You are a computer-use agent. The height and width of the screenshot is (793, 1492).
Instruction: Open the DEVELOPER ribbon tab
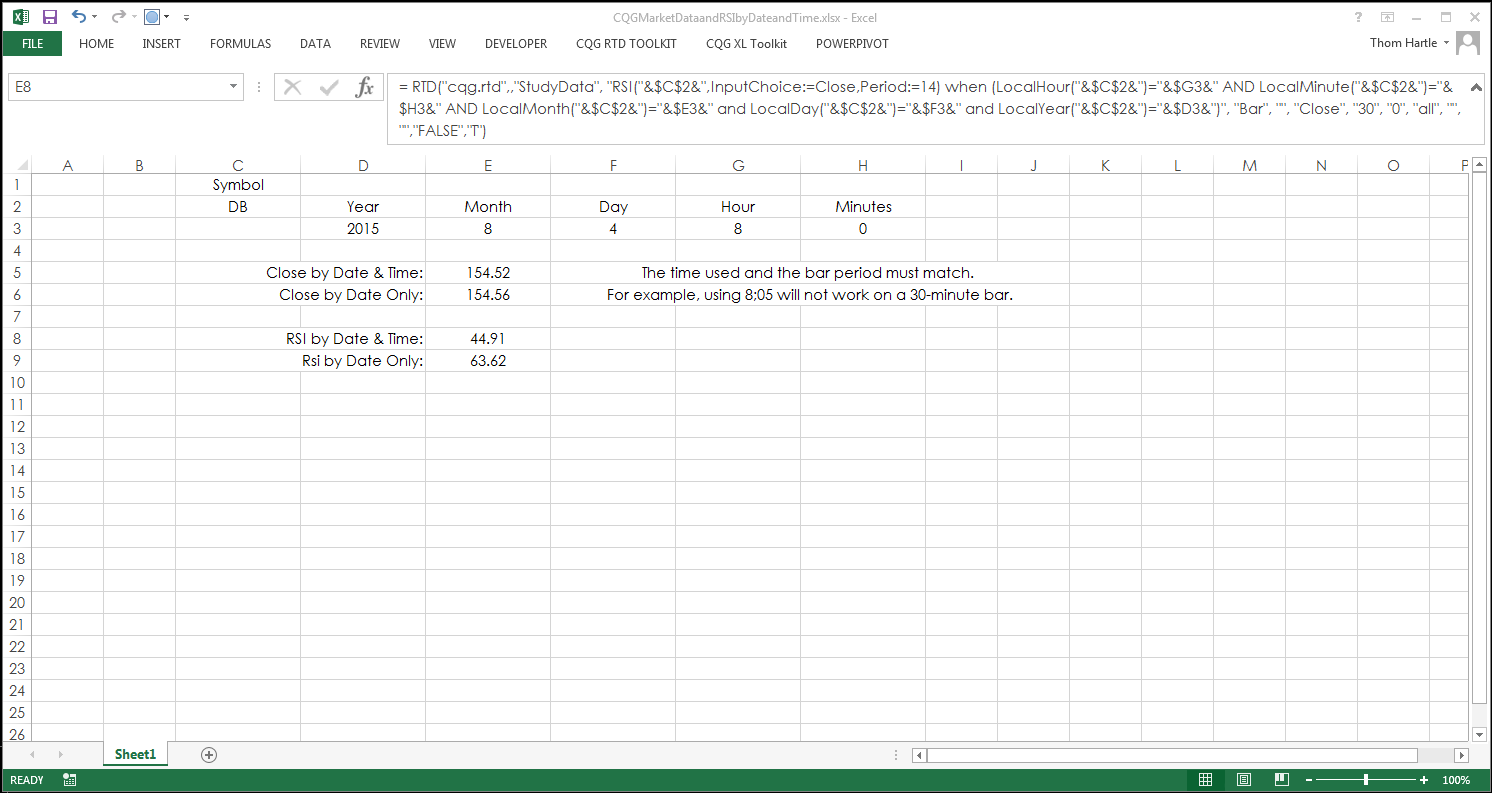coord(516,44)
